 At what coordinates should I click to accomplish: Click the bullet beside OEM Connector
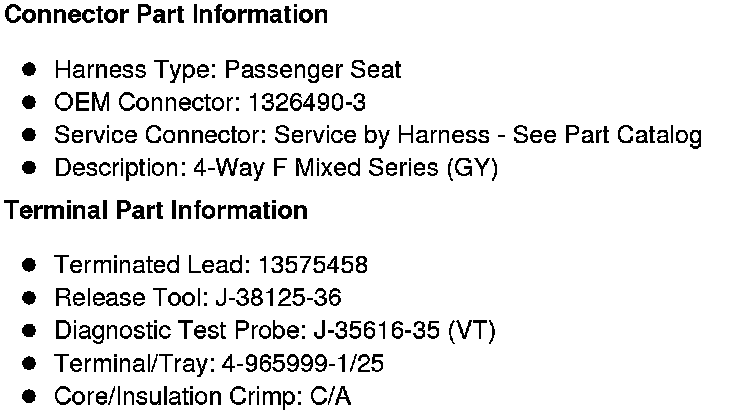click(30, 102)
